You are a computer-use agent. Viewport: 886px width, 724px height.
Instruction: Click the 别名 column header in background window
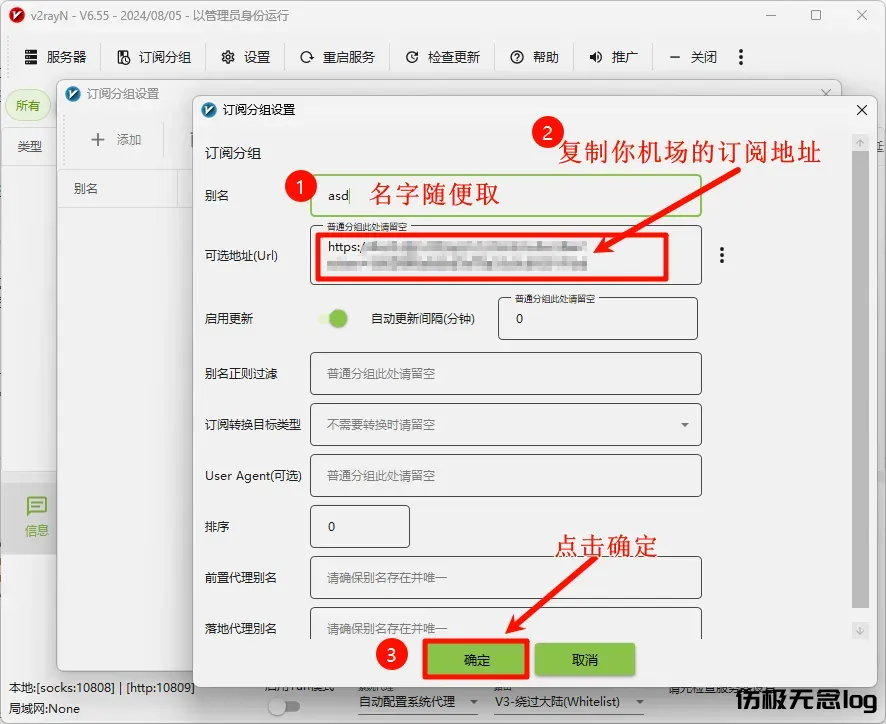pos(85,189)
